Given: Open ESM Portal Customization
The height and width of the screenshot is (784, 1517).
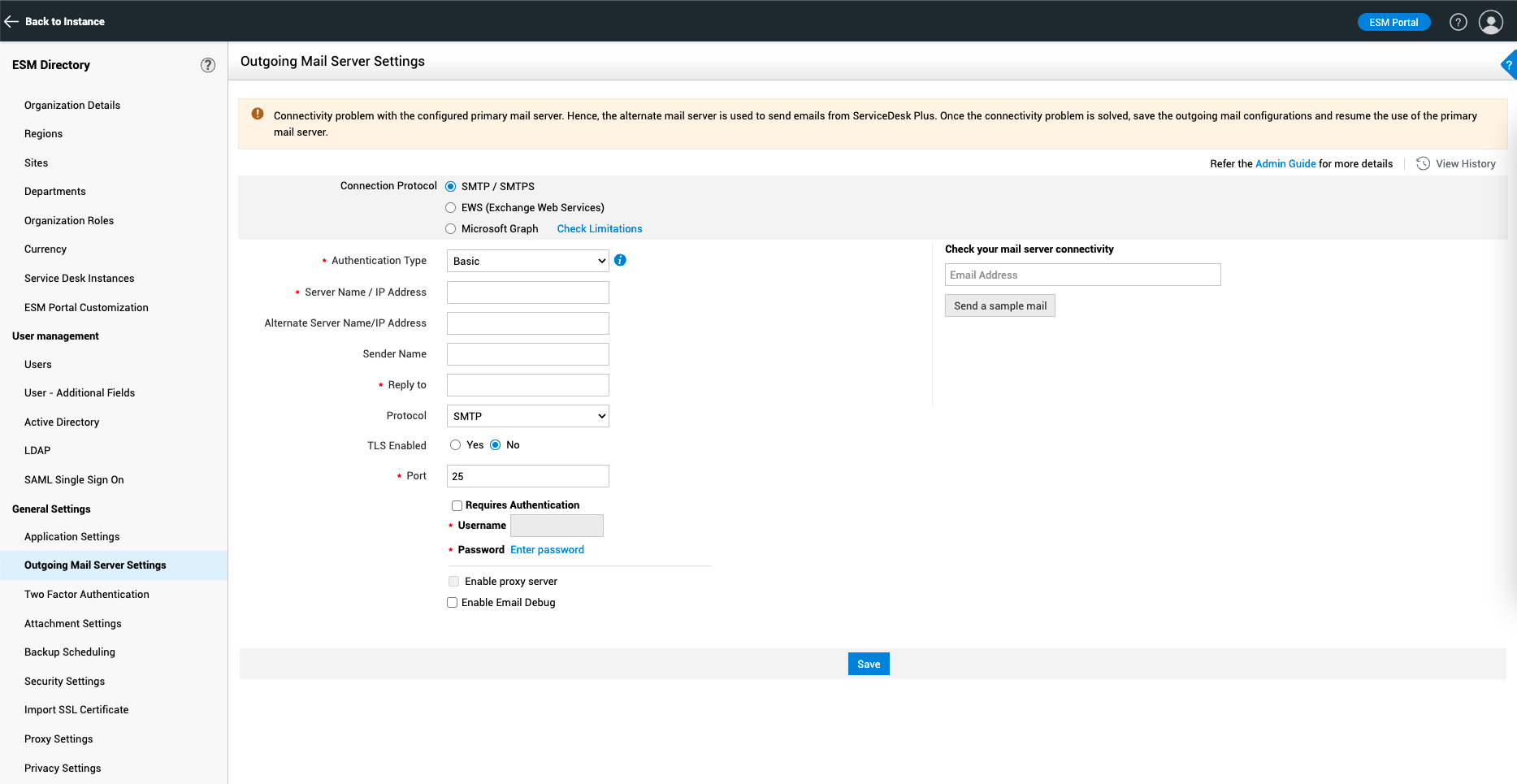Looking at the screenshot, I should (86, 308).
